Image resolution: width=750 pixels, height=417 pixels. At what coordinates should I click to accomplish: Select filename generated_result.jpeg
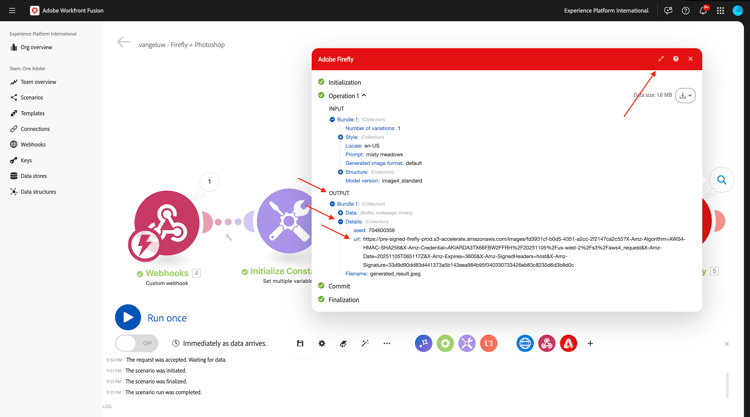[395, 274]
